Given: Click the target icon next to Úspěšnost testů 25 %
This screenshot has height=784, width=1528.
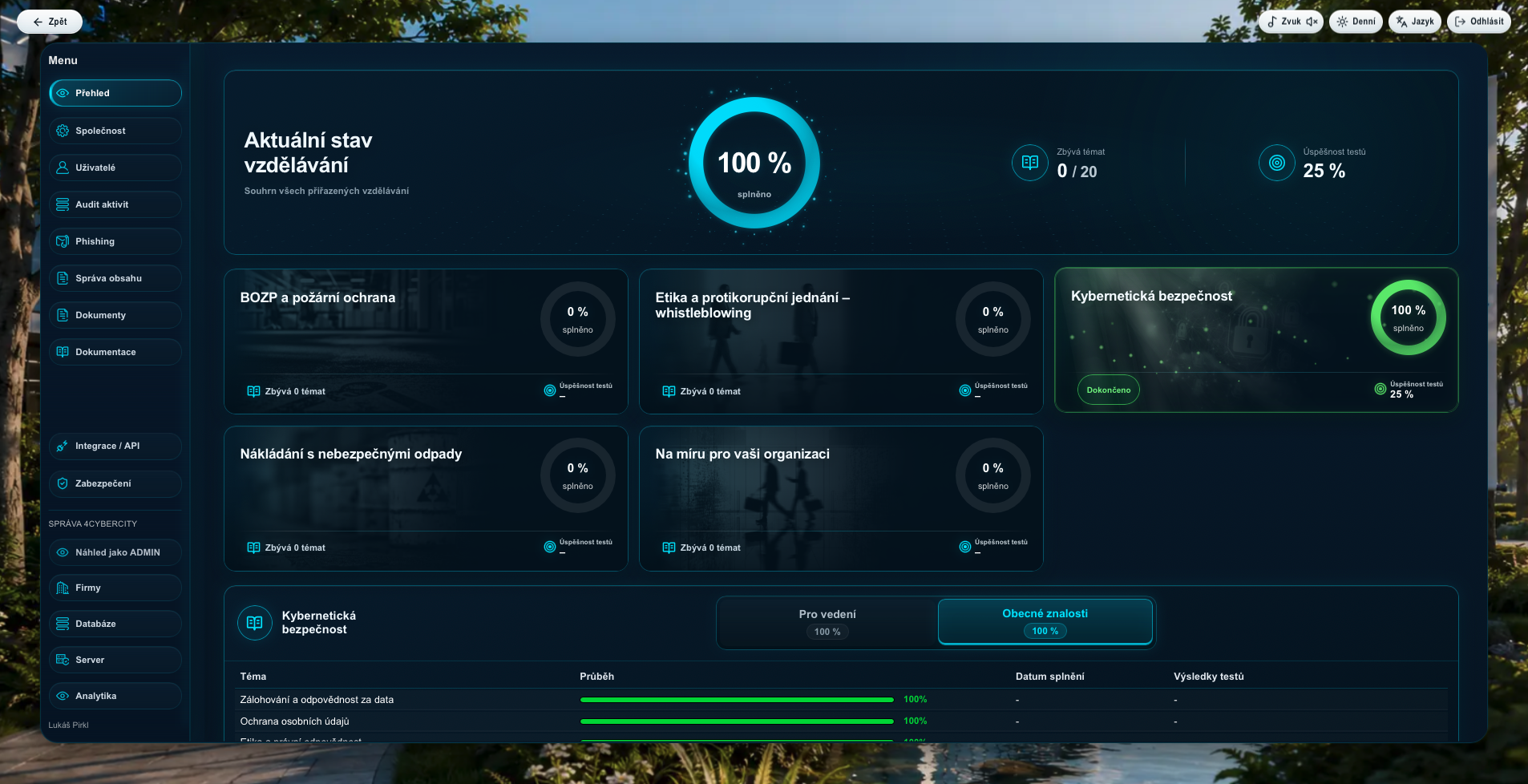Looking at the screenshot, I should [1277, 163].
